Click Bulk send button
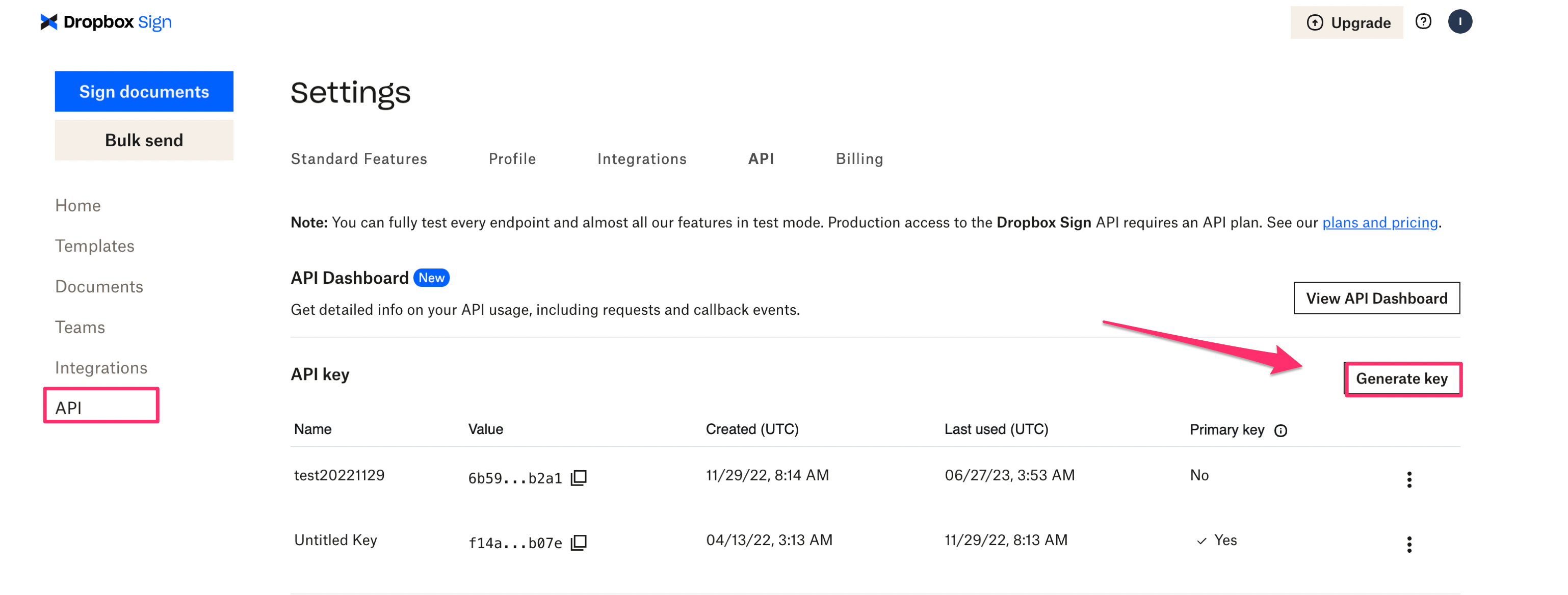 (x=144, y=140)
